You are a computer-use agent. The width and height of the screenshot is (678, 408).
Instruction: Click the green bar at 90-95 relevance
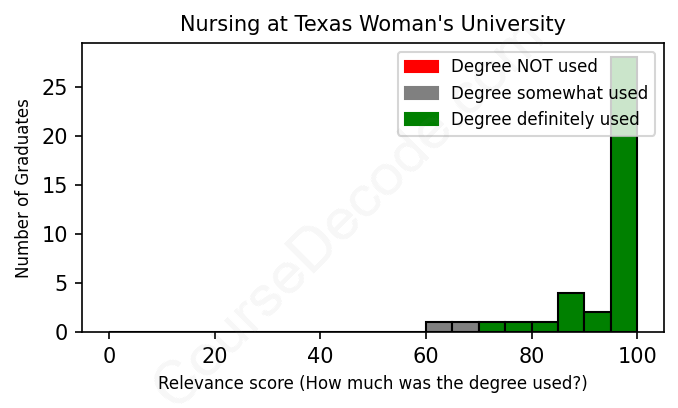[598, 322]
